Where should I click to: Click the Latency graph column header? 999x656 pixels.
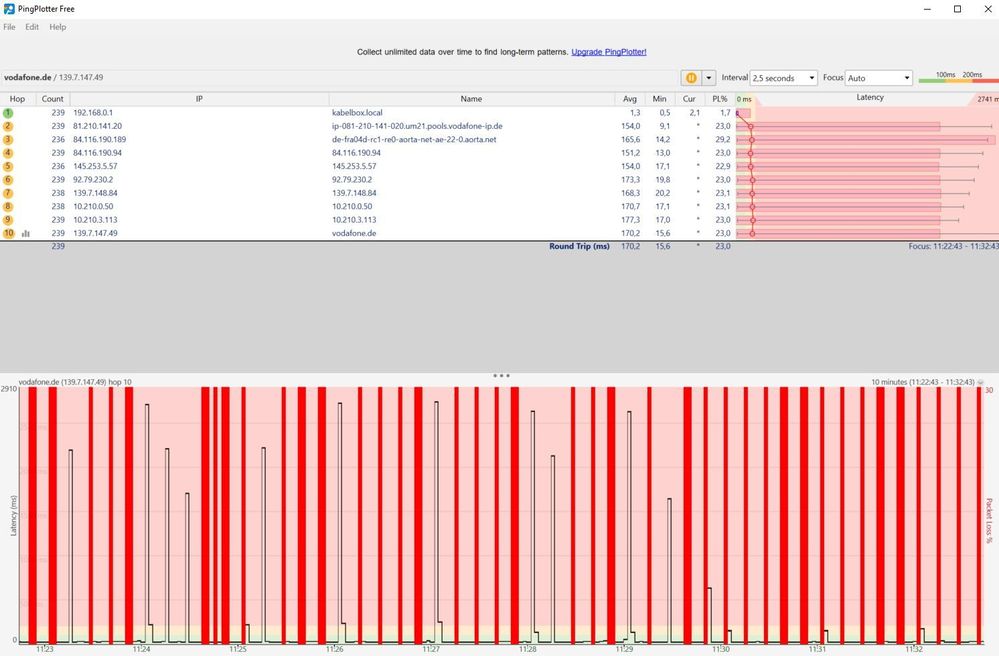(870, 97)
